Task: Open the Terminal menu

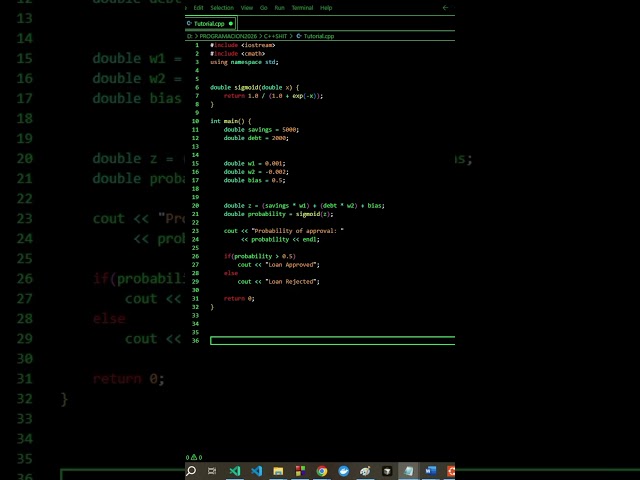Action: 302,8
